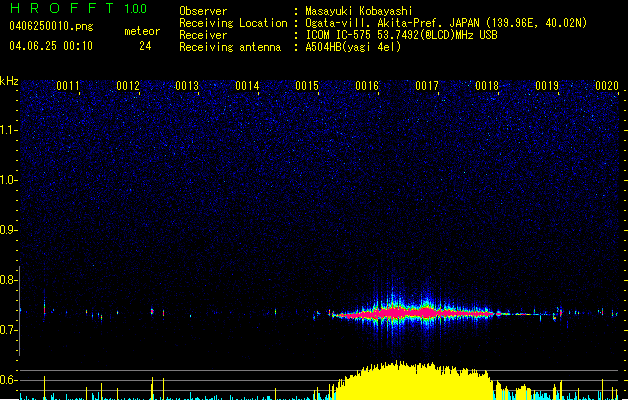Click the date stamp 04.06.25 00:10

[50, 46]
